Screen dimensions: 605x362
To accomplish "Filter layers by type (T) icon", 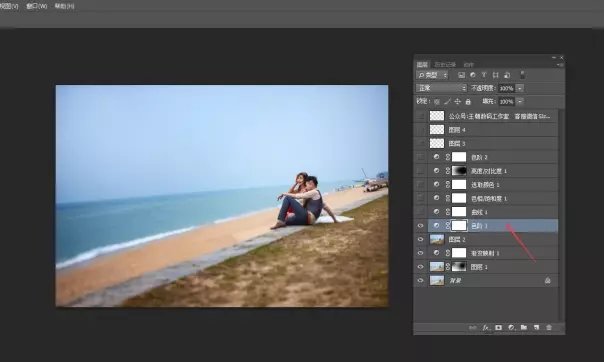I will (484, 75).
